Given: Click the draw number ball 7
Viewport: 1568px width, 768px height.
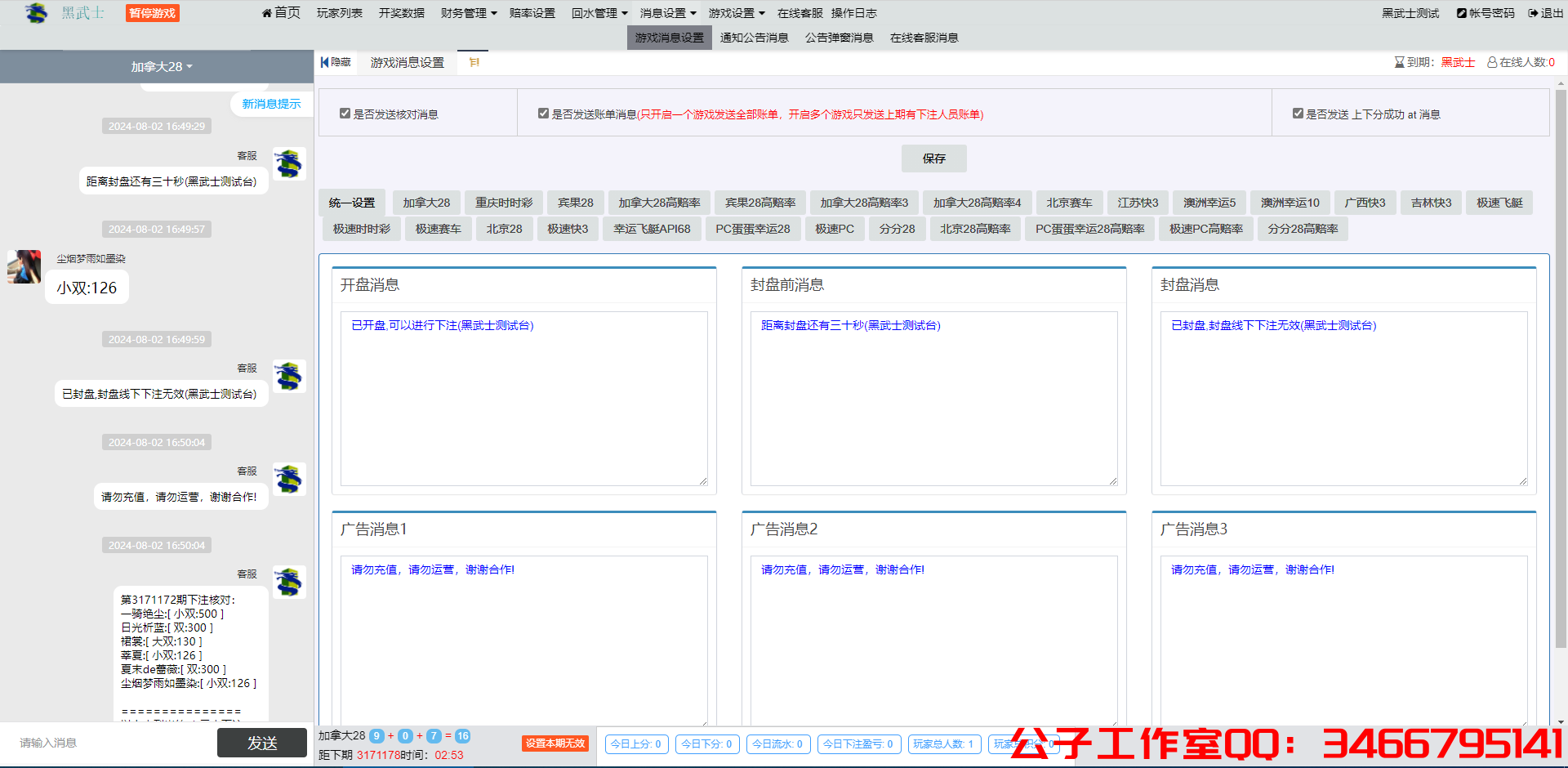Looking at the screenshot, I should coord(434,736).
